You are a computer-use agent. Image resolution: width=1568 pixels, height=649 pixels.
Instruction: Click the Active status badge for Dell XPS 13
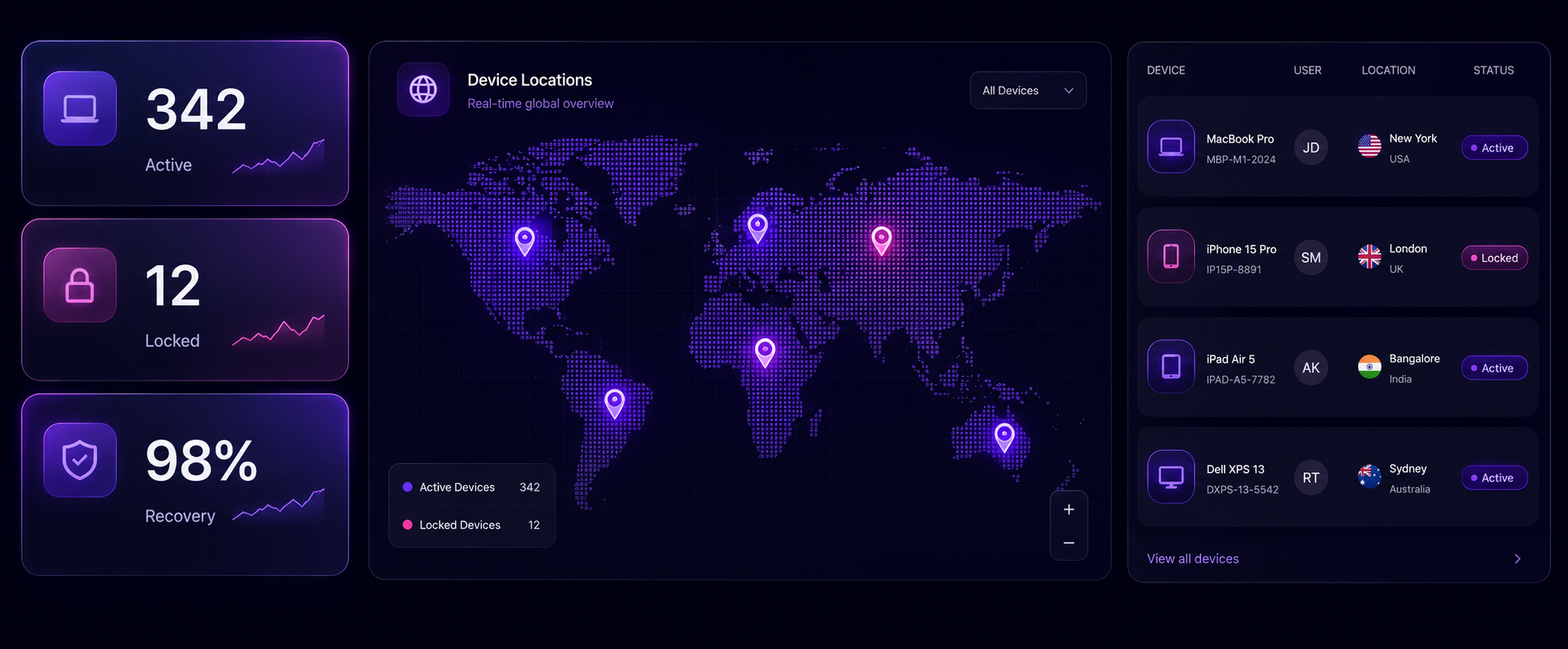click(1494, 478)
